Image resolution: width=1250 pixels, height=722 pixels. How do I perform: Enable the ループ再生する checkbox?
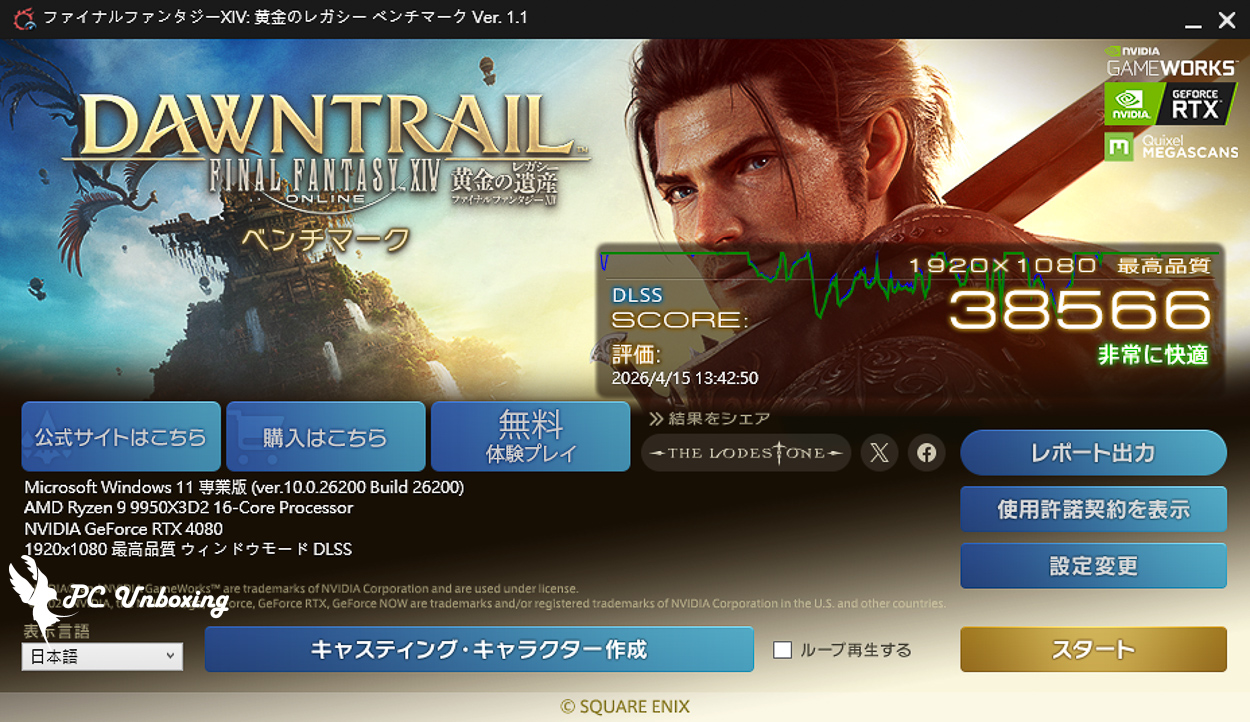782,650
